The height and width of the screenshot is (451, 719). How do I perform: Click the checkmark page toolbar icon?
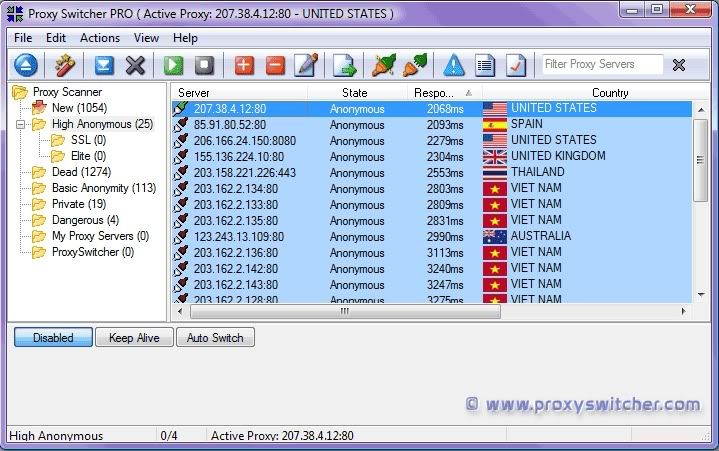pos(516,65)
